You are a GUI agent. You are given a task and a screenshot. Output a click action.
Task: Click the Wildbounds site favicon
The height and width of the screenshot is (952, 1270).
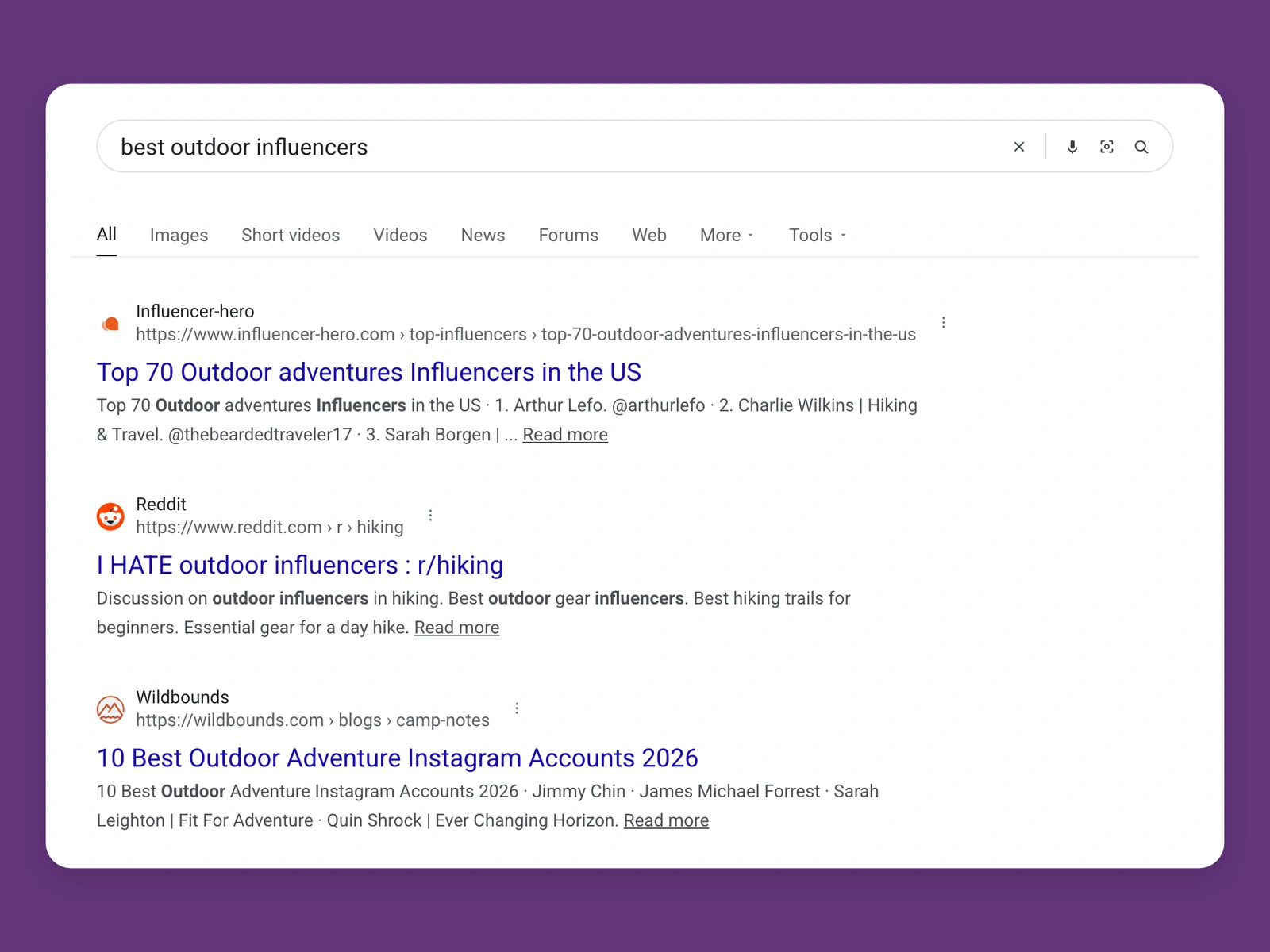110,709
